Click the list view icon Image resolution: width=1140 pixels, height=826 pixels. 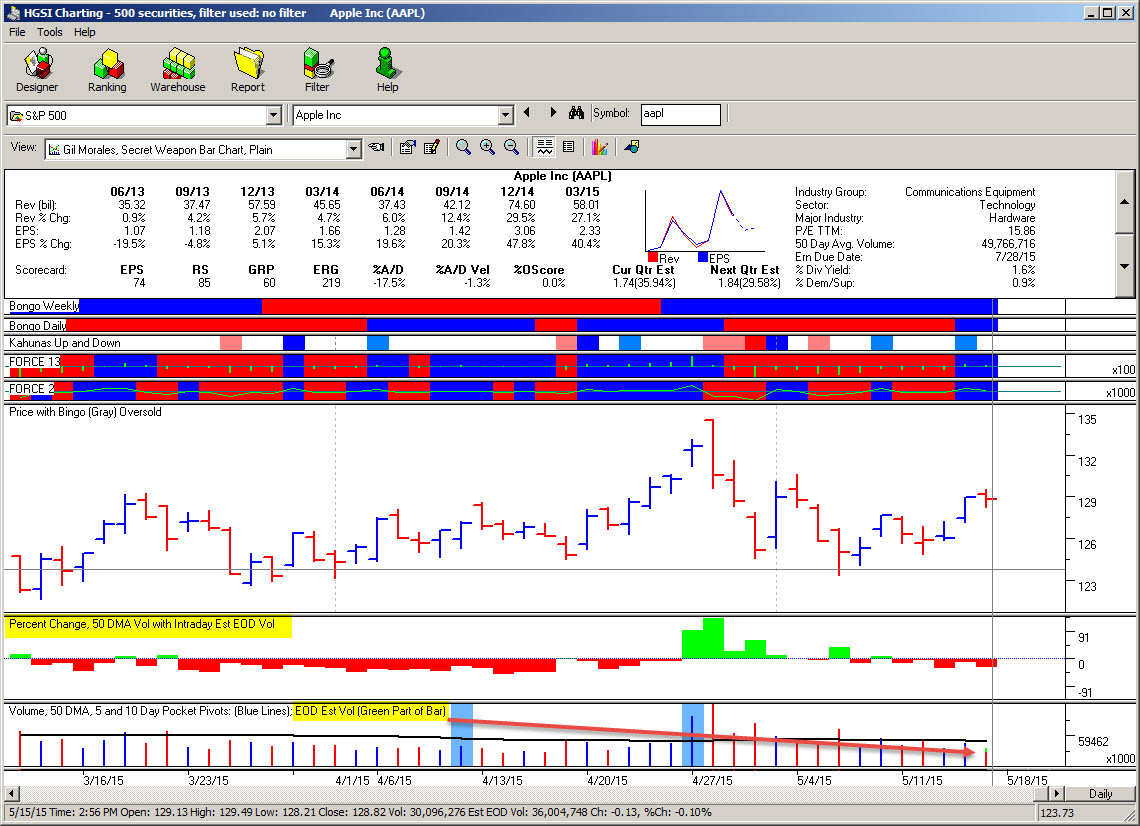pyautogui.click(x=569, y=148)
